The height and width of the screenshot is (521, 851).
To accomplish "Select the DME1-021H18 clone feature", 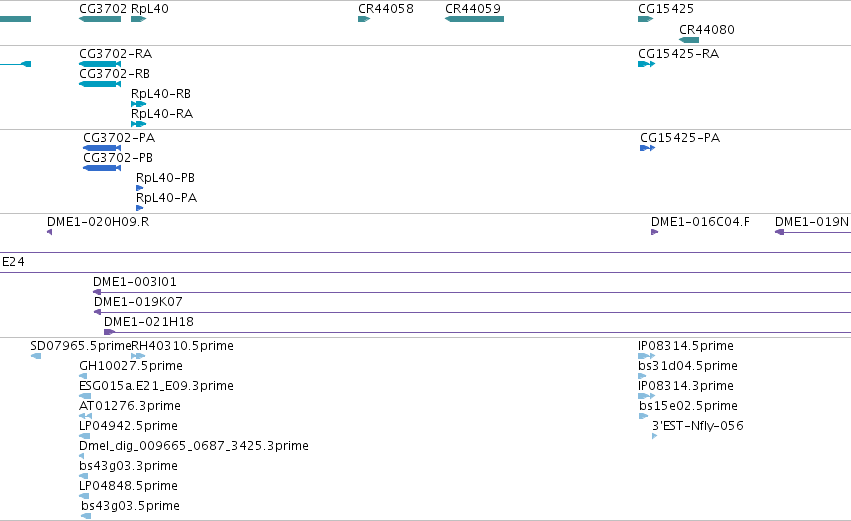I will click(x=477, y=332).
